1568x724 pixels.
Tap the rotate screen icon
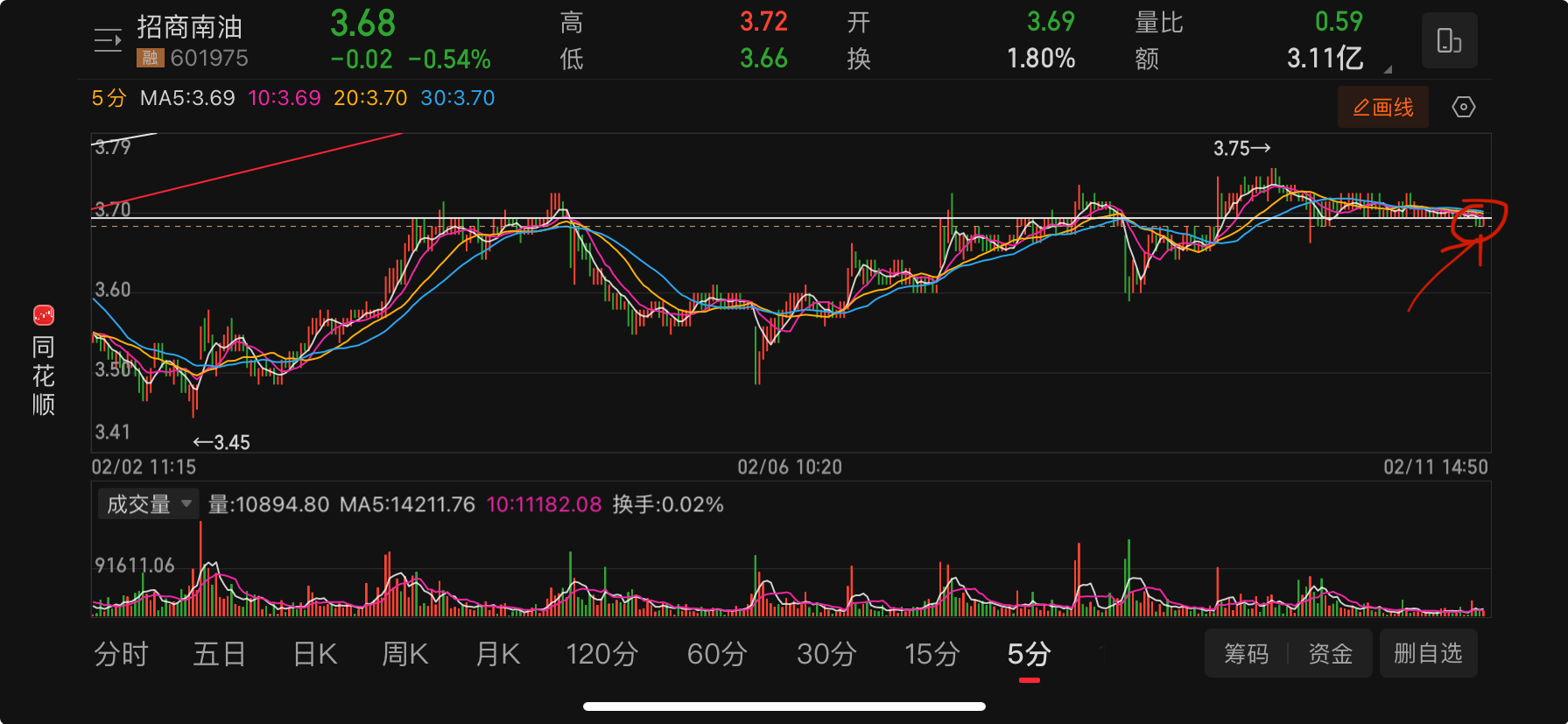[1449, 40]
